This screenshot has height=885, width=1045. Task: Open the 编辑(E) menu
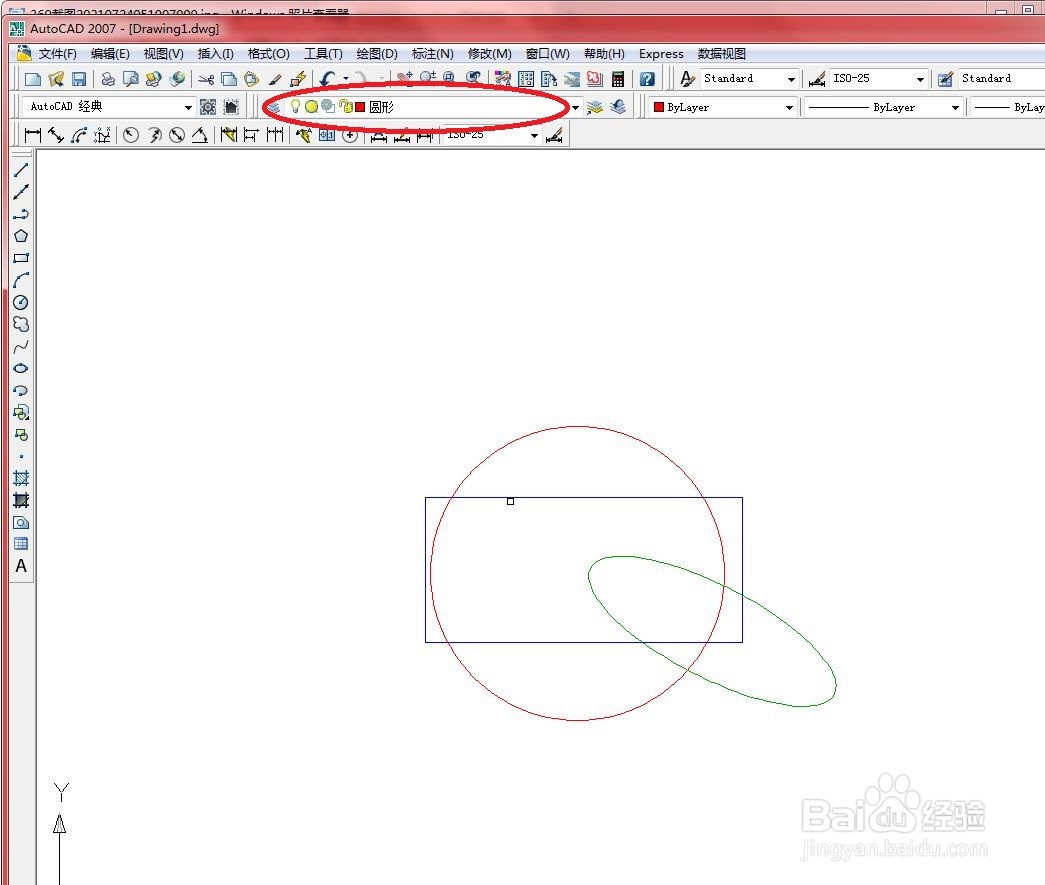coord(110,54)
